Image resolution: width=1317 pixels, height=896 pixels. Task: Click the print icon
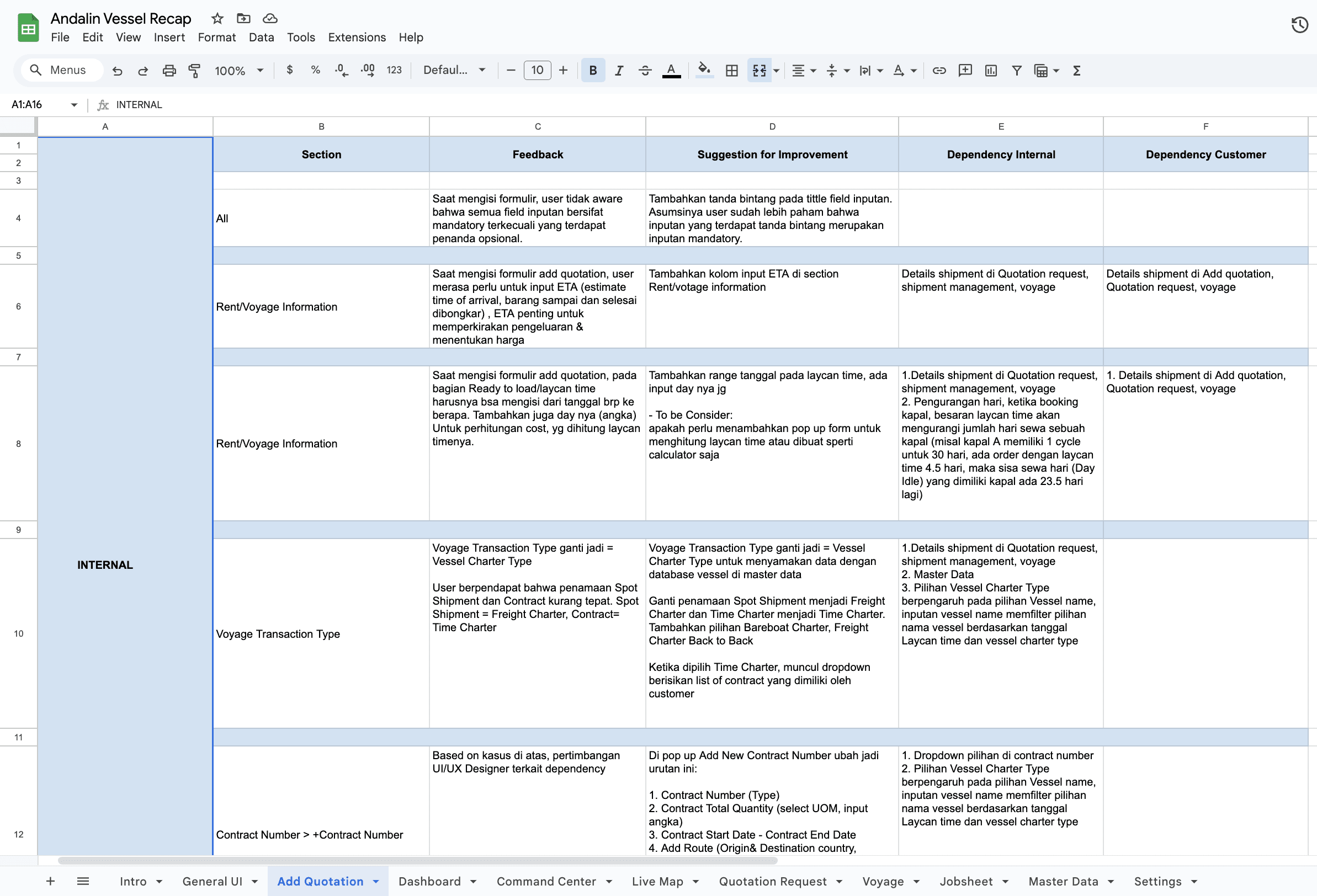(x=169, y=70)
